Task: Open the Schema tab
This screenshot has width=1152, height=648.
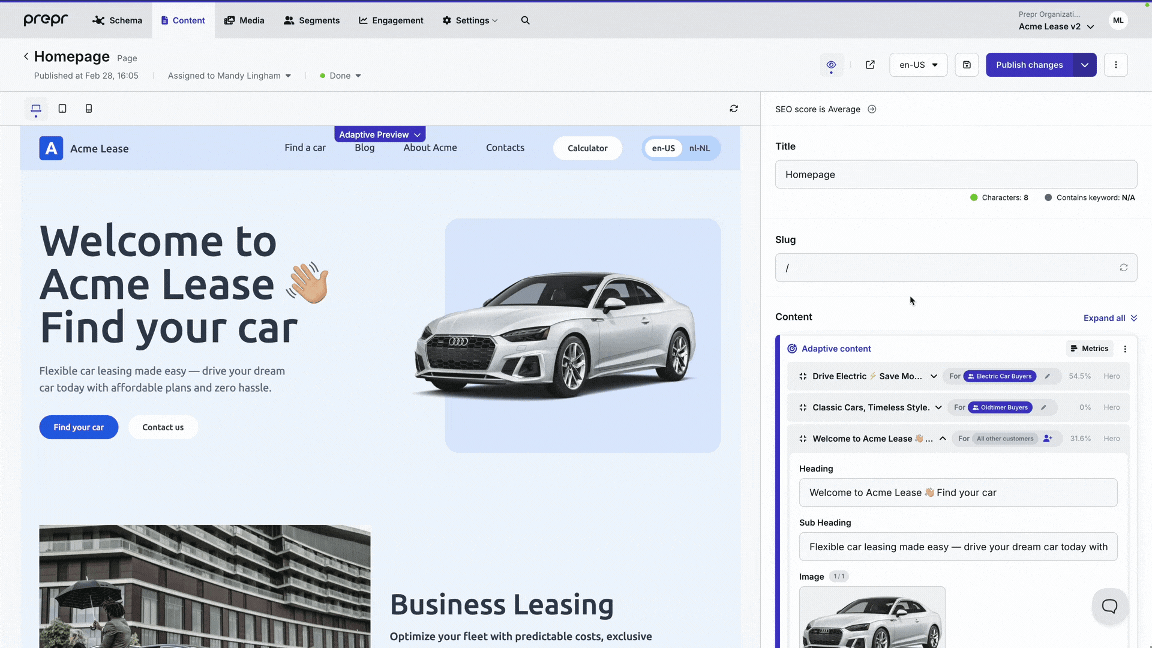Action: [x=117, y=21]
